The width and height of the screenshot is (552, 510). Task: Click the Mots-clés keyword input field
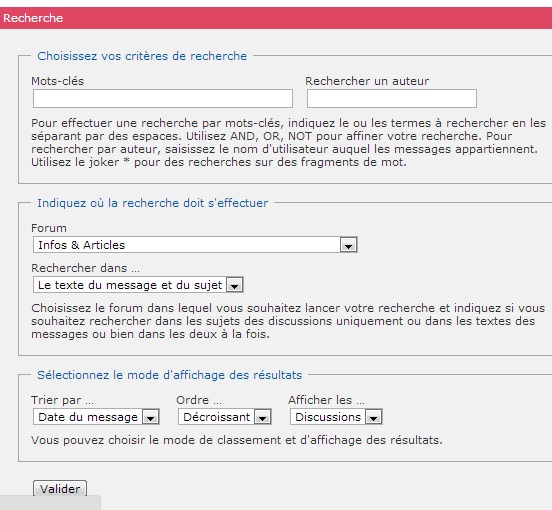163,99
